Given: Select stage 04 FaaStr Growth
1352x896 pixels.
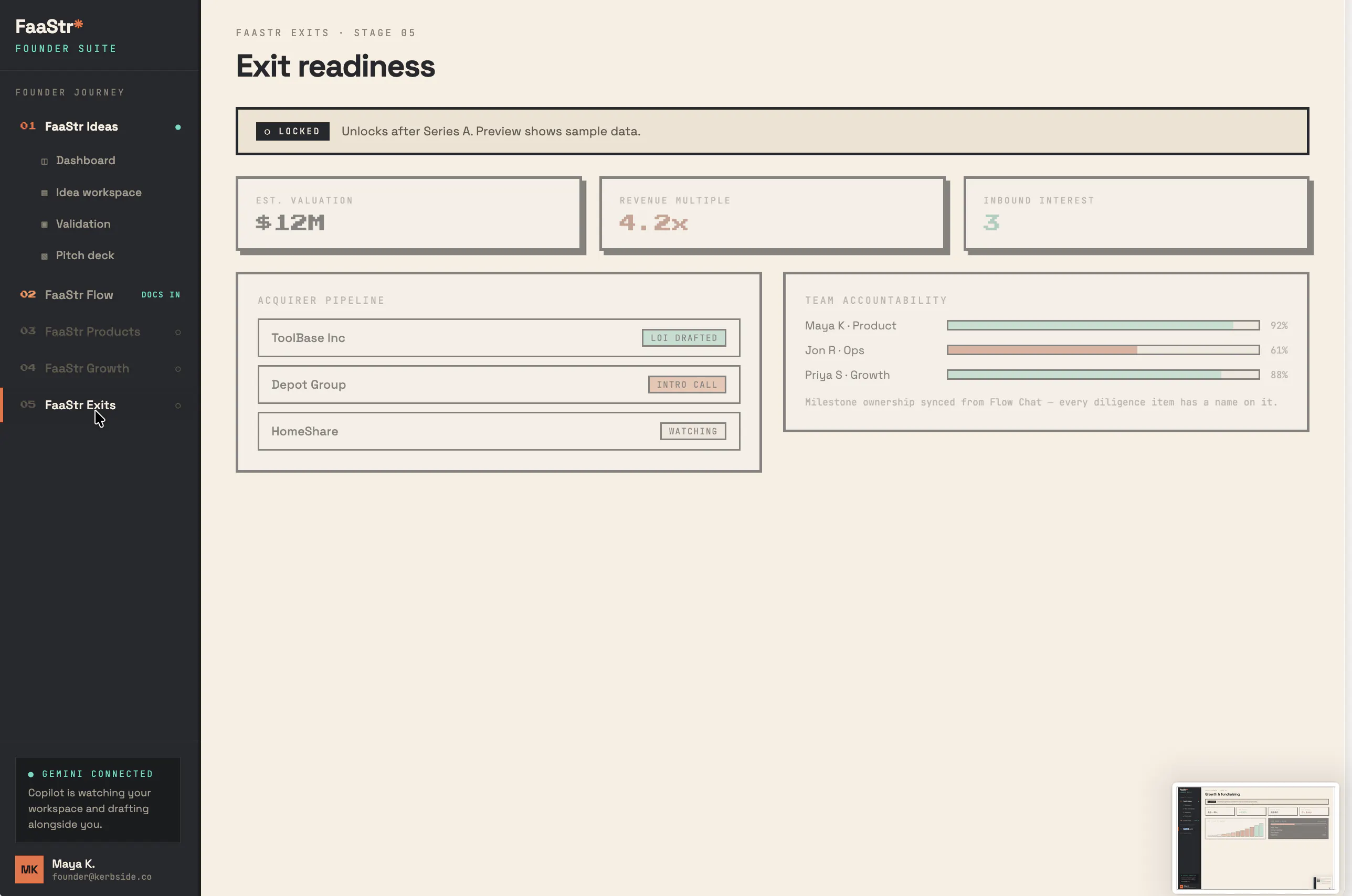Looking at the screenshot, I should tap(100, 369).
